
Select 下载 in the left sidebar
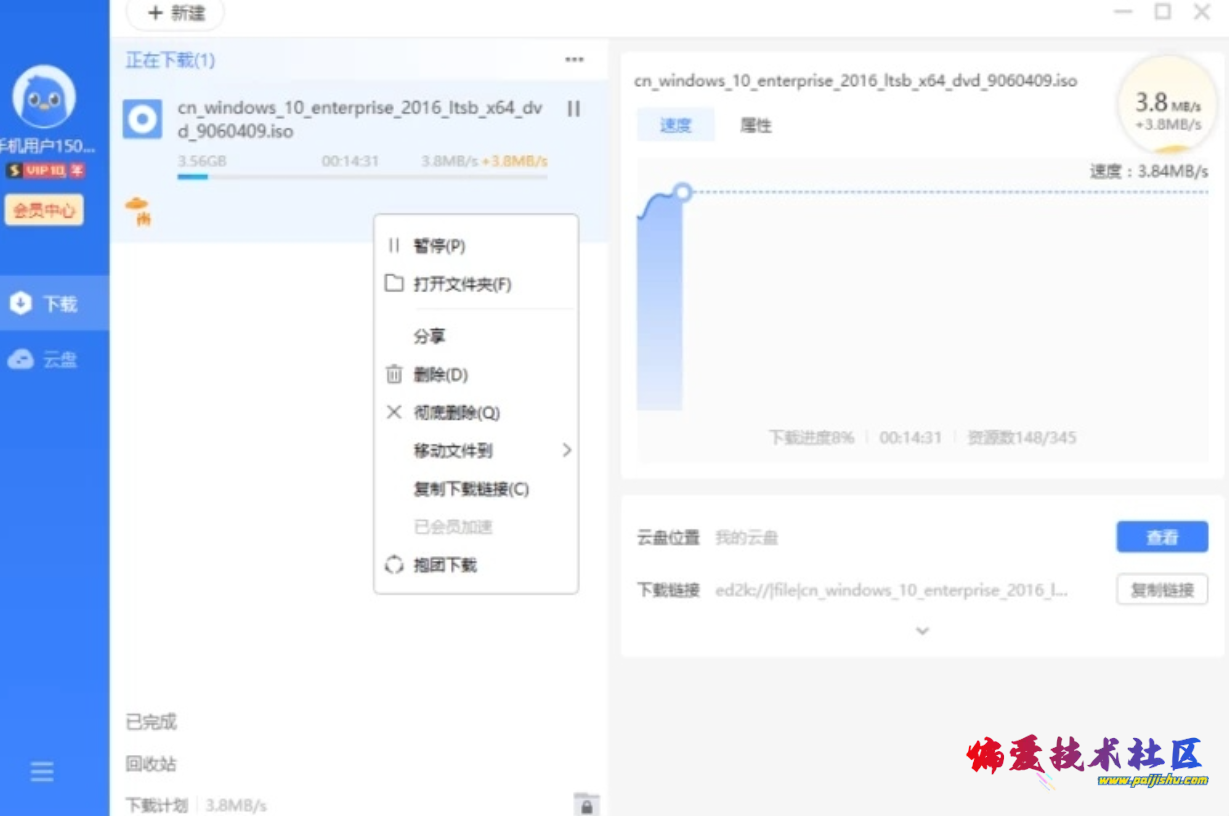point(54,304)
